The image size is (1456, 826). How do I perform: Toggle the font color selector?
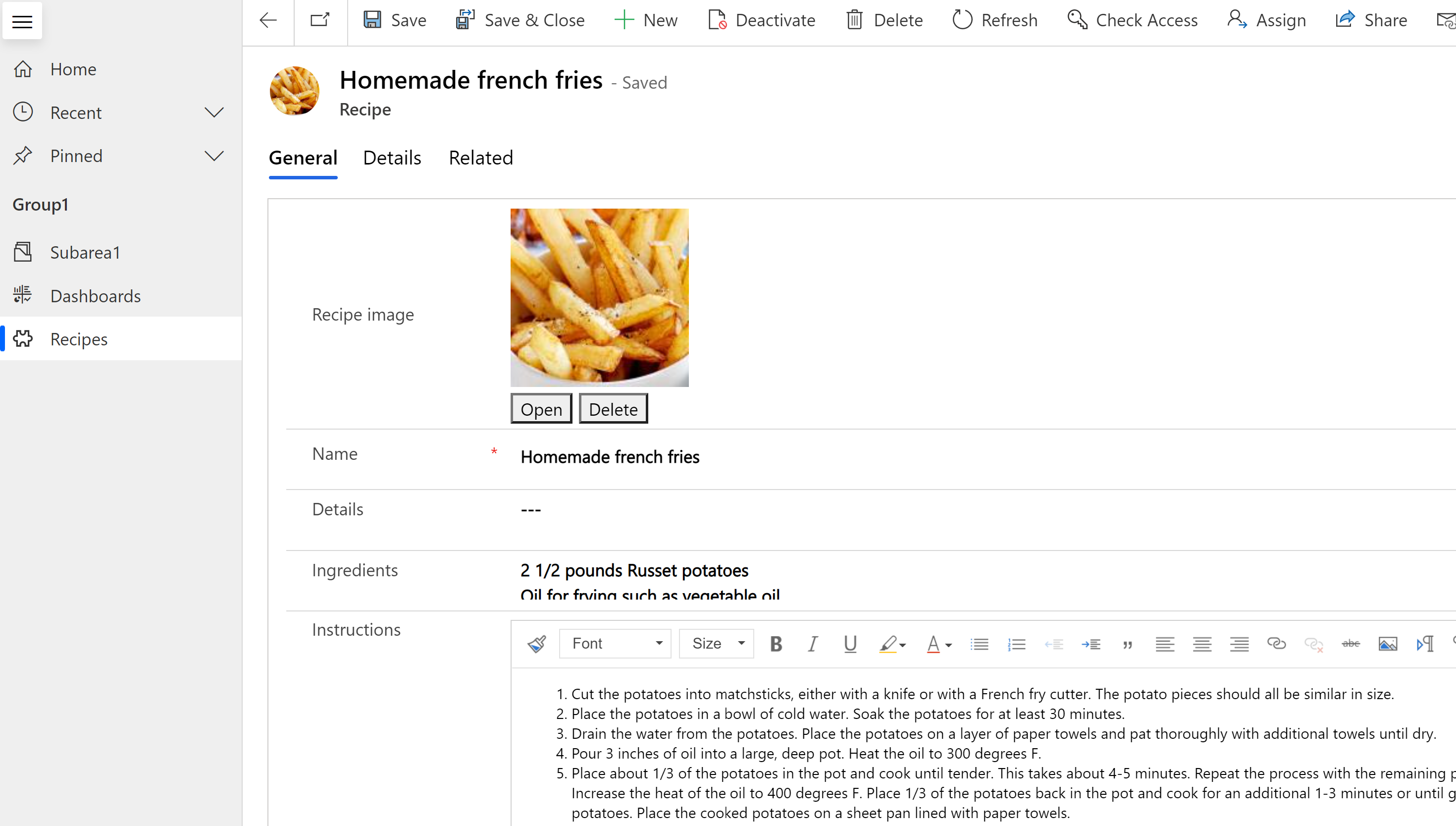click(x=950, y=642)
